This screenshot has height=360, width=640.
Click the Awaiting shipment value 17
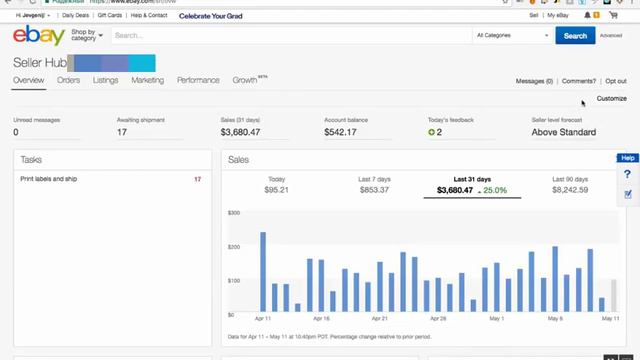pyautogui.click(x=122, y=132)
